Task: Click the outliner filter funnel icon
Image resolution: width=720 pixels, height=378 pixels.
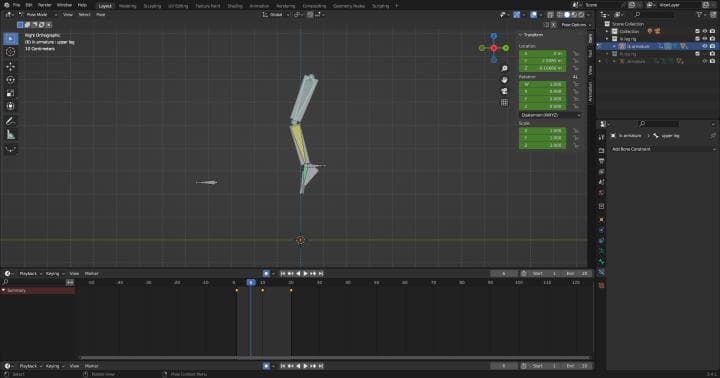Action: coord(699,15)
